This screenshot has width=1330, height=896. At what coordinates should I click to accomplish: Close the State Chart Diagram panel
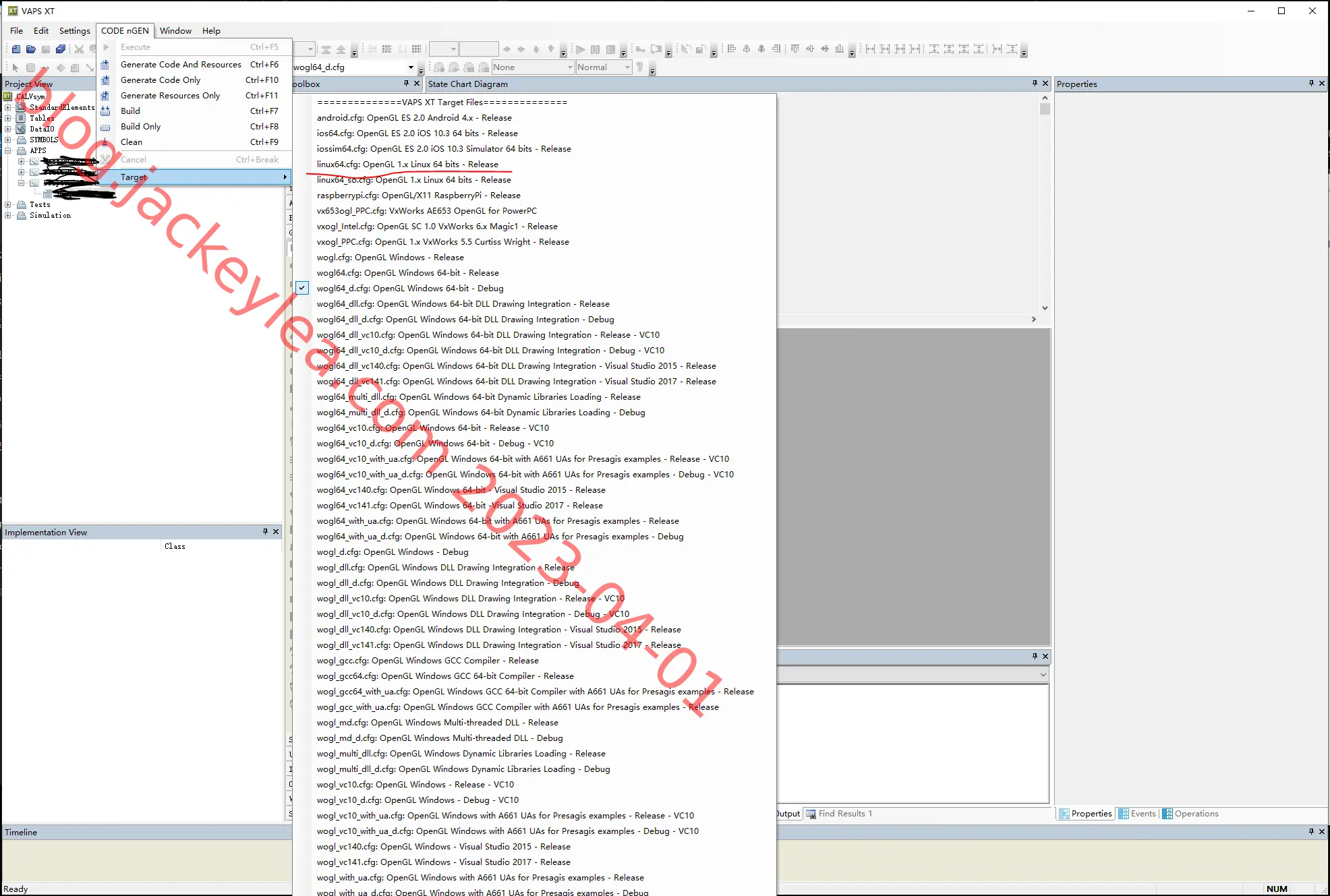pyautogui.click(x=1045, y=84)
